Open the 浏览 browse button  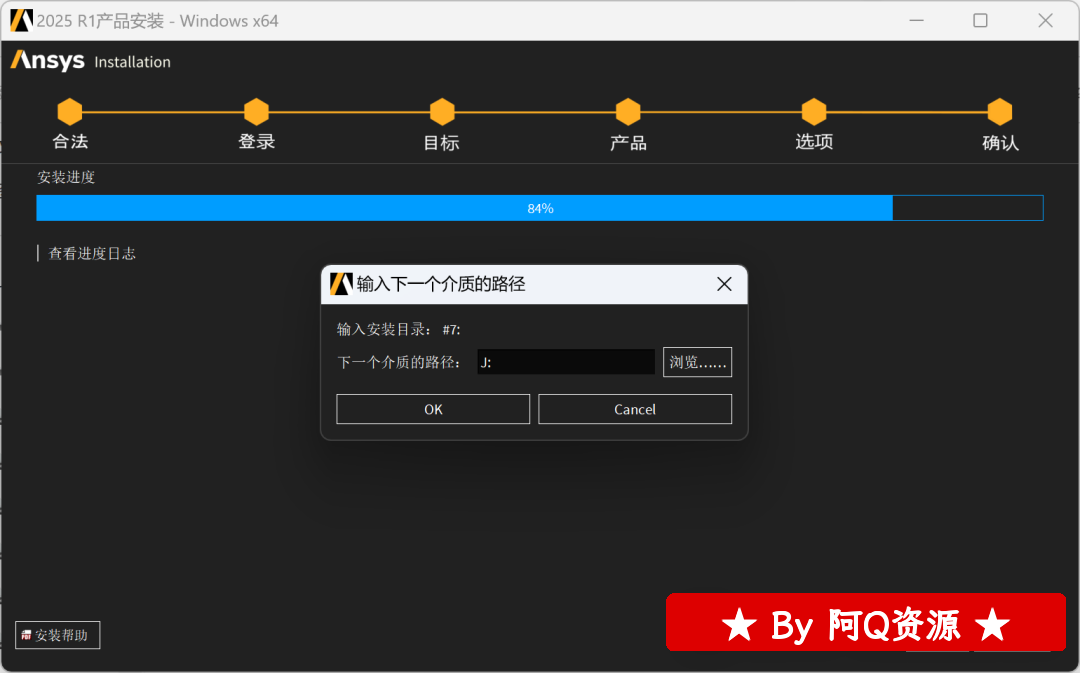point(697,362)
